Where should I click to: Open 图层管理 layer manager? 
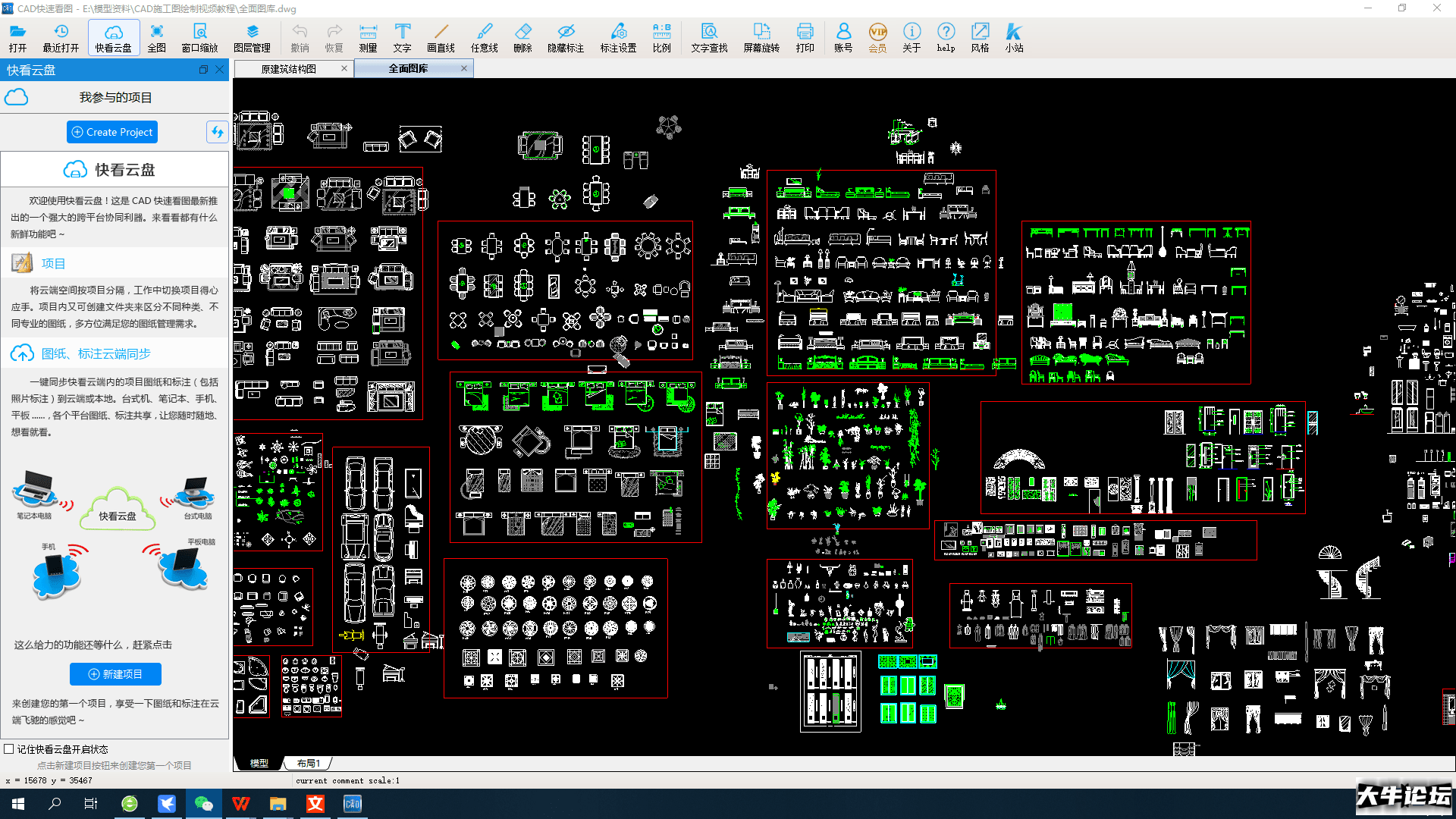click(253, 37)
